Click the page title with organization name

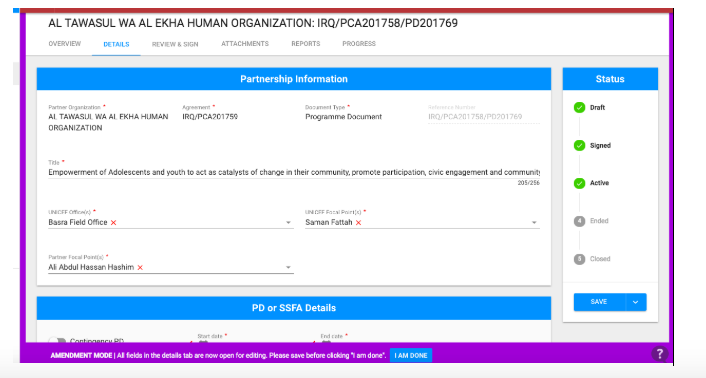click(253, 23)
